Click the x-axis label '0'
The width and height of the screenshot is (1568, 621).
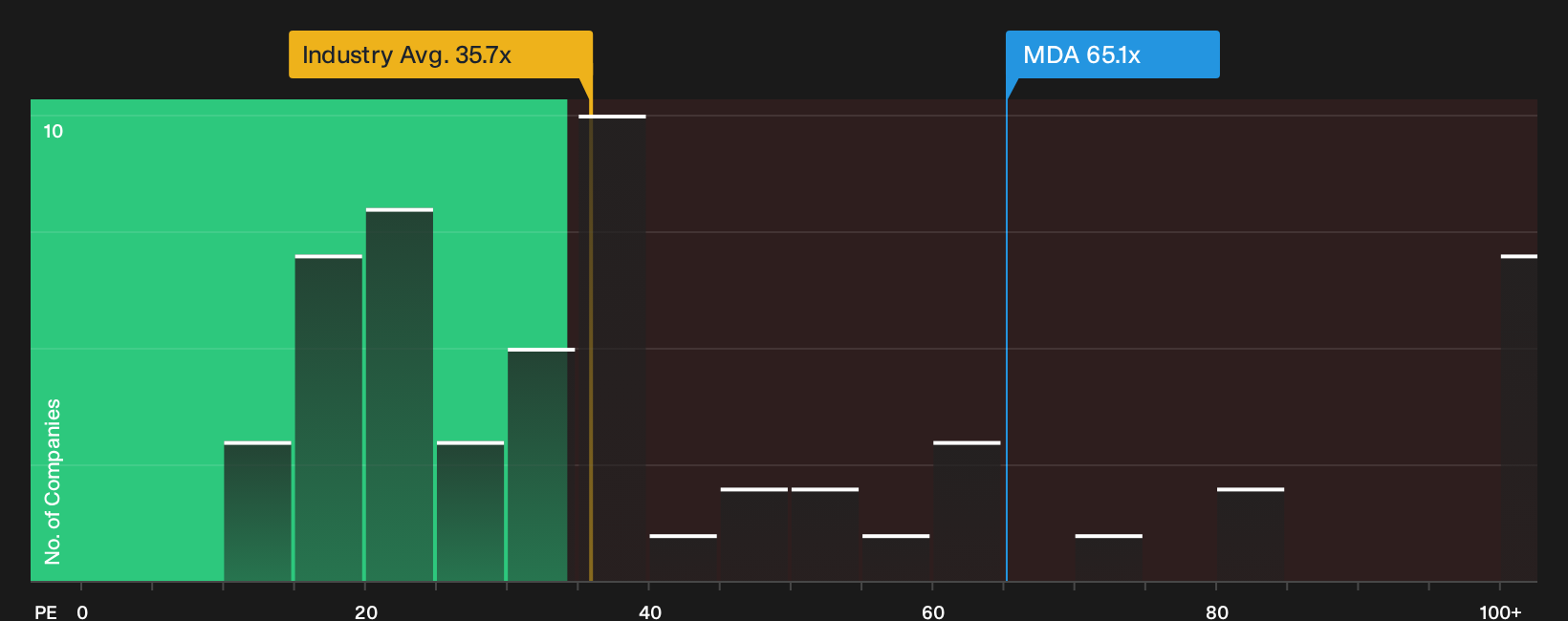(x=82, y=611)
